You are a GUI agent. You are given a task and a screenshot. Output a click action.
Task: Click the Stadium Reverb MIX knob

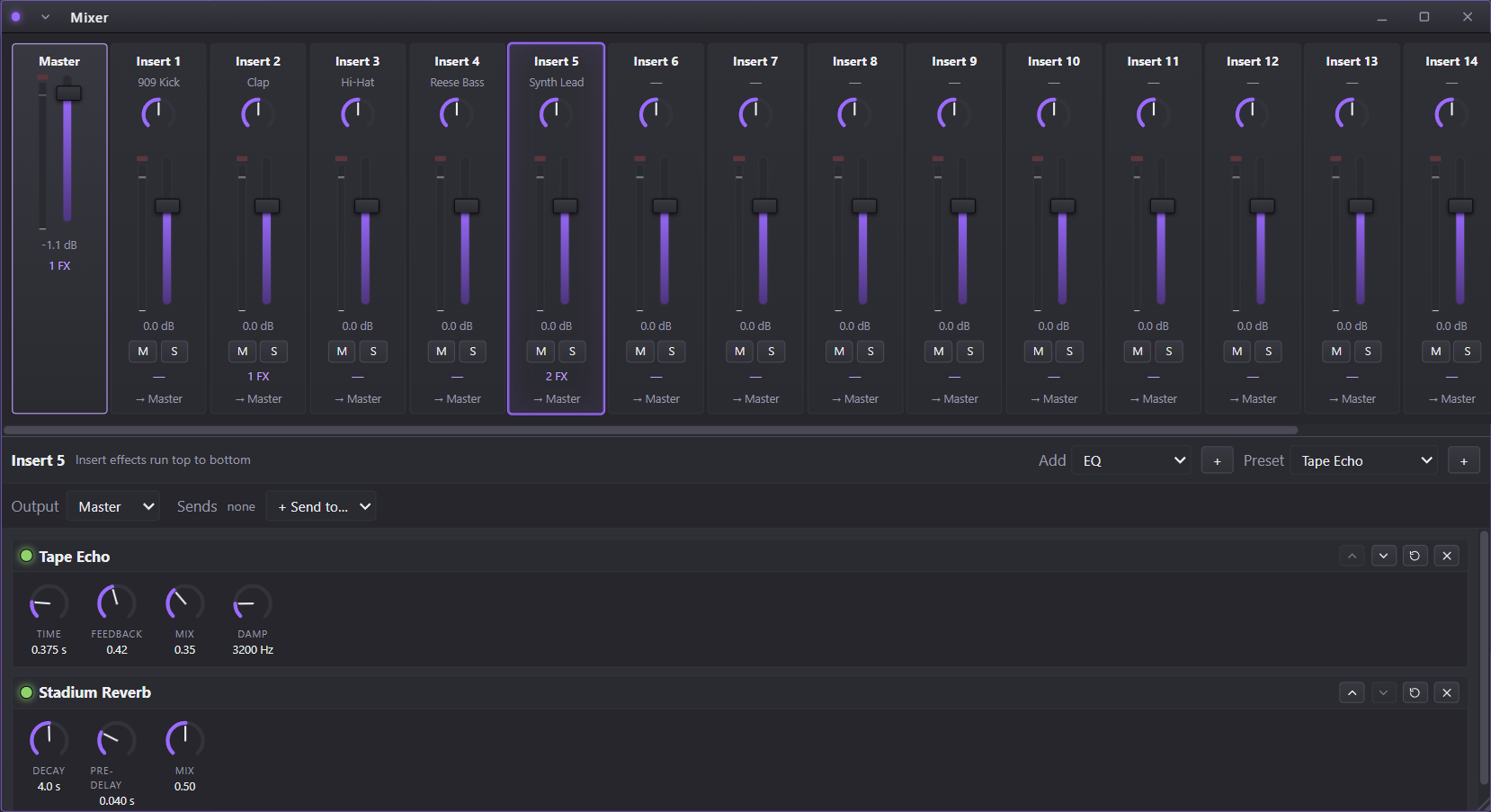pos(184,740)
